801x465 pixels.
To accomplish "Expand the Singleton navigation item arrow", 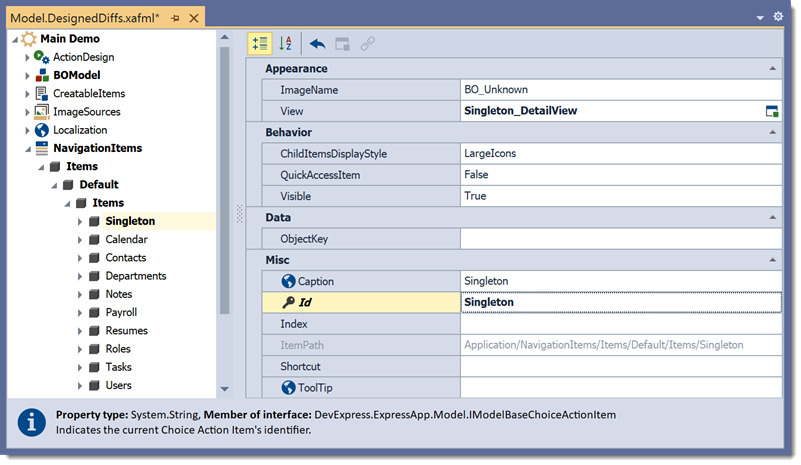I will point(80,222).
